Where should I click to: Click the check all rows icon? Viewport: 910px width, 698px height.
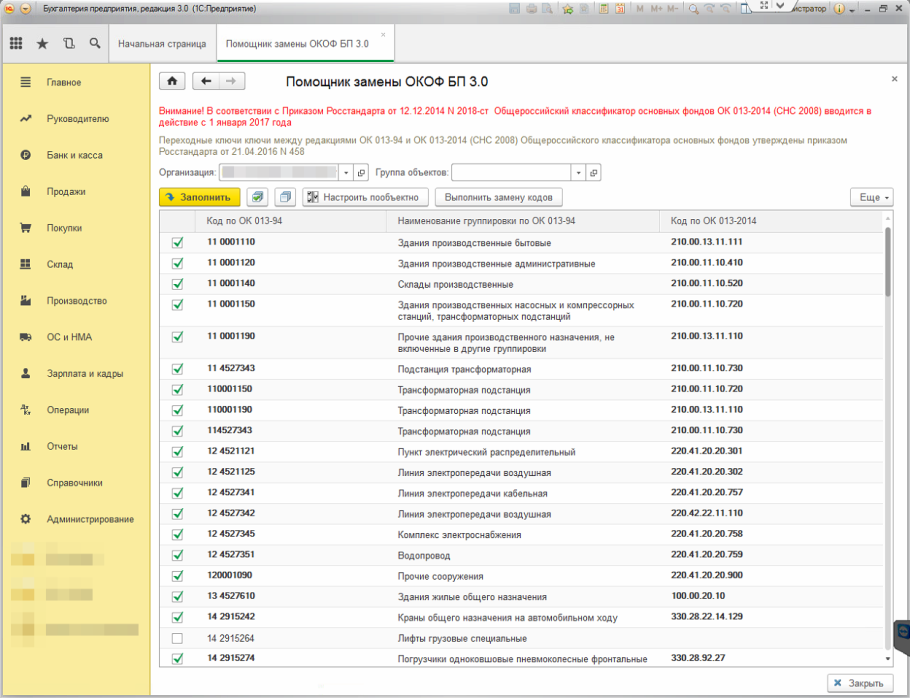[257, 198]
